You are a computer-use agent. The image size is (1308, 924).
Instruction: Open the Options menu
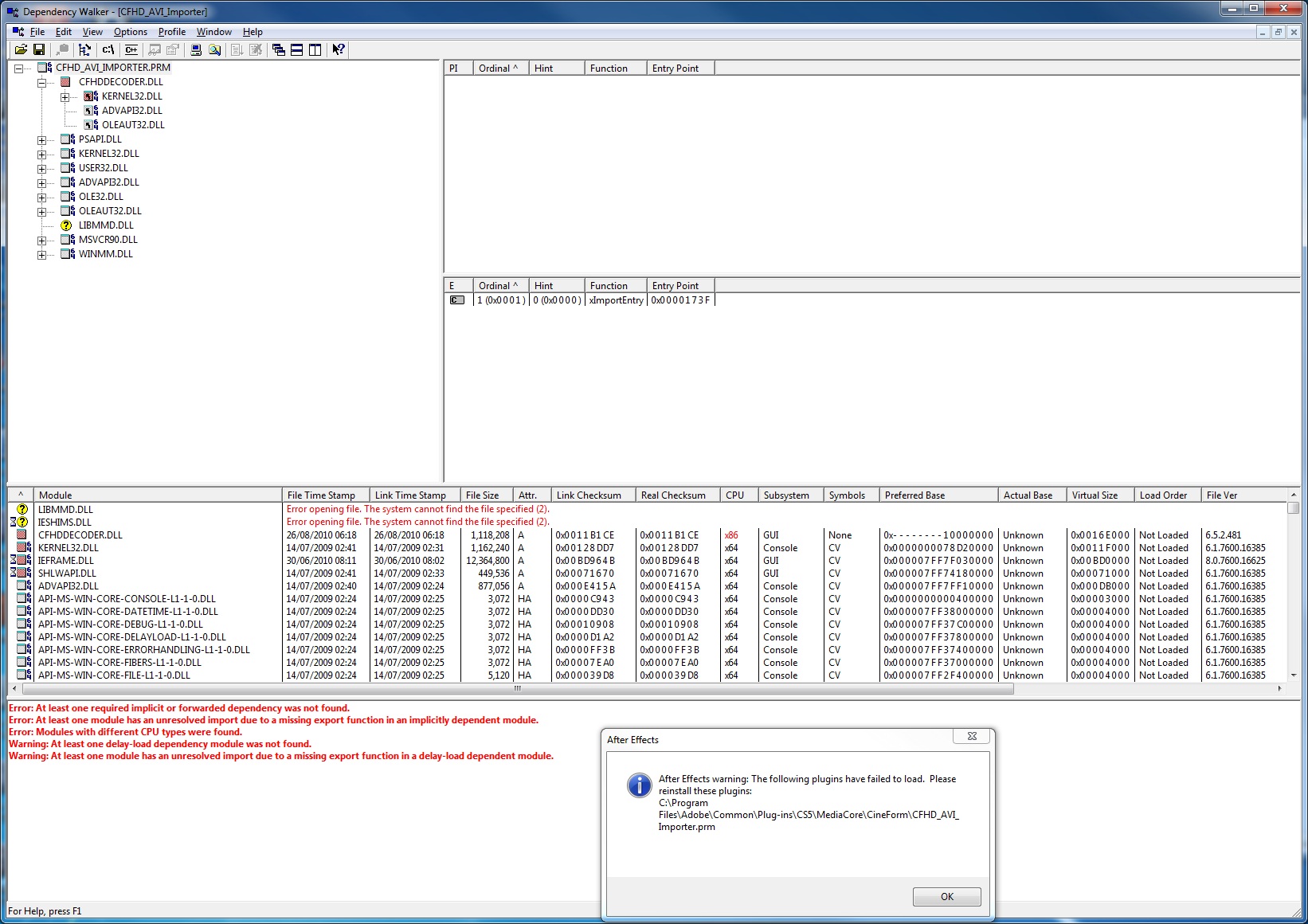click(130, 32)
